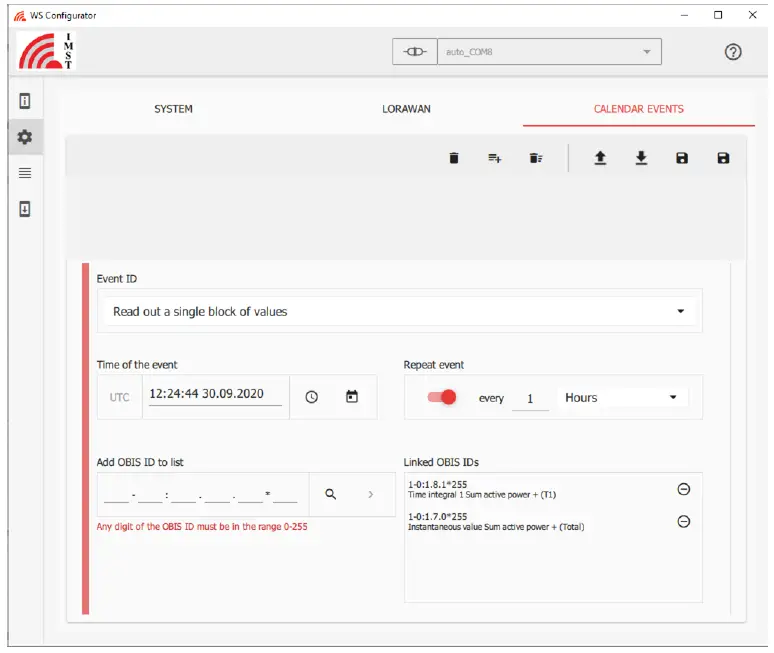Click the download arrow icon in toolbar

point(642,158)
